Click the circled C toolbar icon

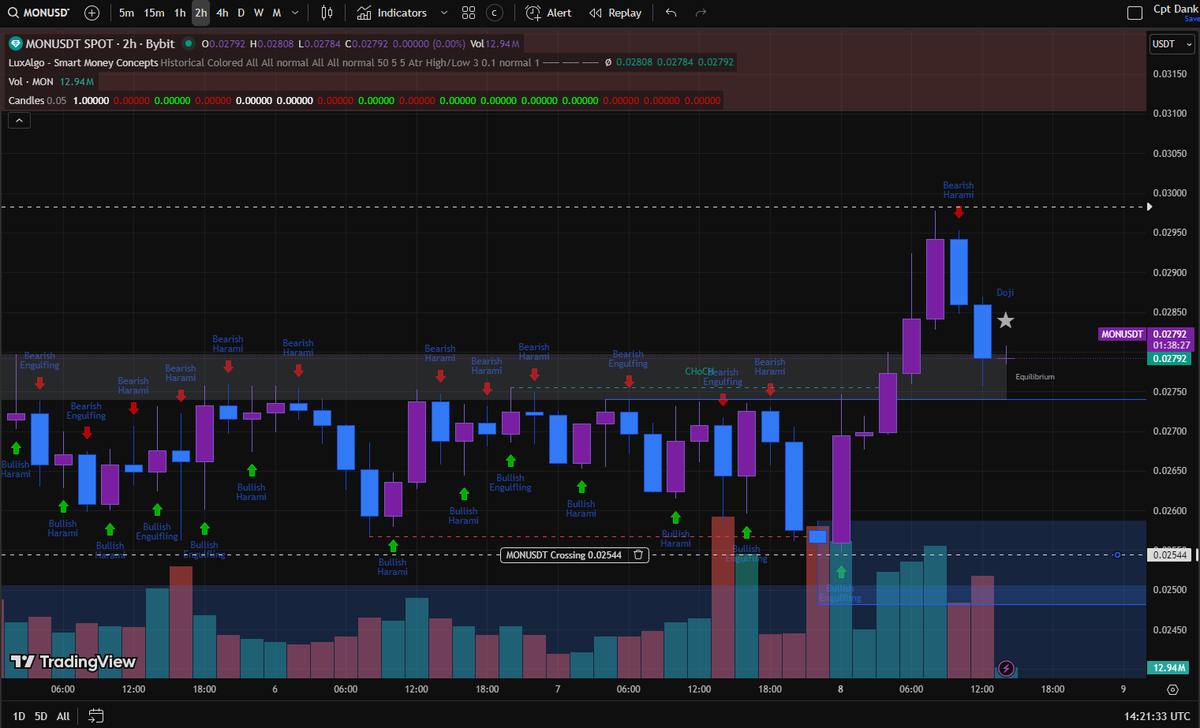tap(495, 13)
